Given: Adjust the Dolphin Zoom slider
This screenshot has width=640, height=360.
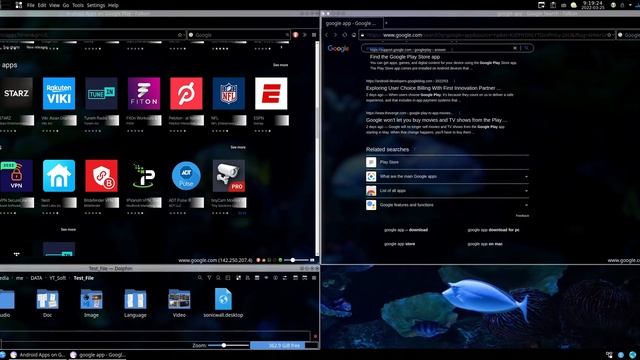Looking at the screenshot, I should pyautogui.click(x=228, y=345).
